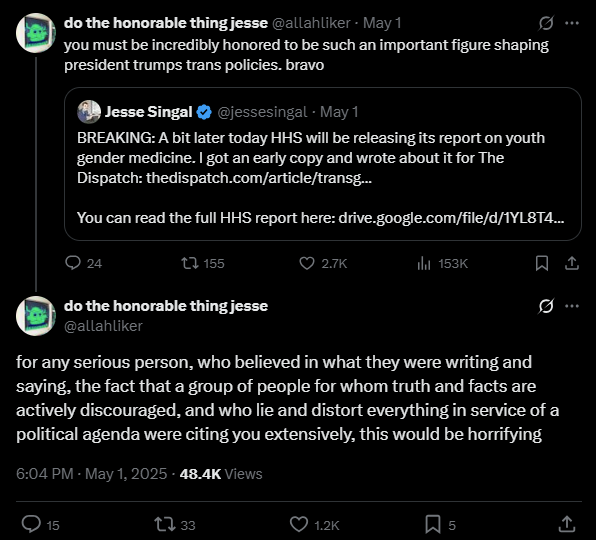This screenshot has width=596, height=540.
Task: Click Jesse Singal's avatar in quoted tweet
Action: [89, 112]
